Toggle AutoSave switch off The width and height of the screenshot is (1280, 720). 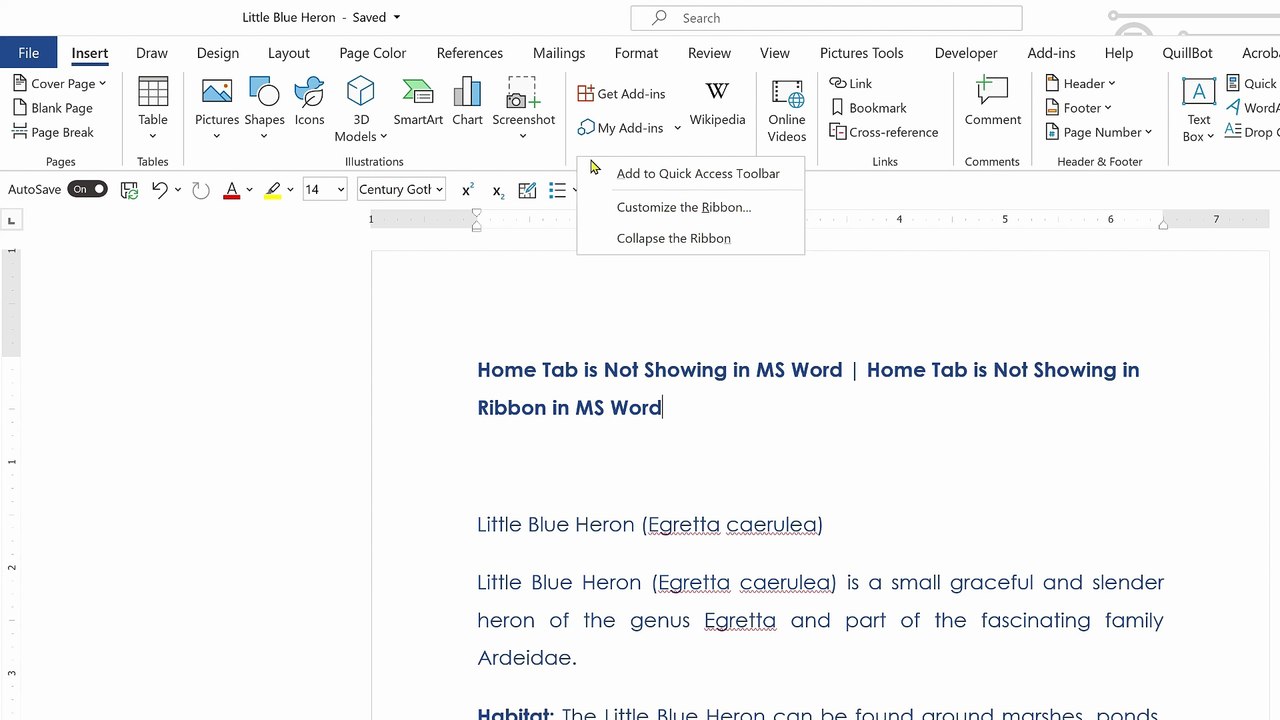[x=87, y=189]
